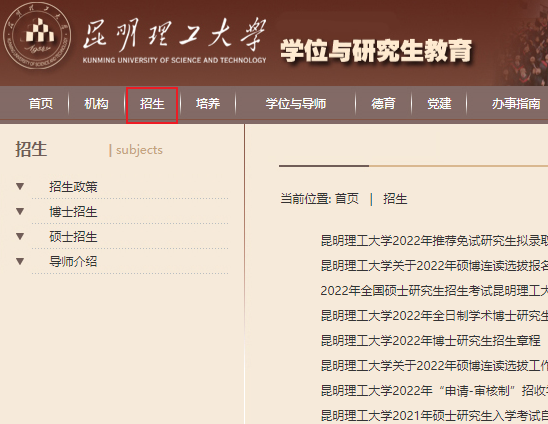Expand the 导师介绍 triangle arrow
The height and width of the screenshot is (424, 548).
20,261
